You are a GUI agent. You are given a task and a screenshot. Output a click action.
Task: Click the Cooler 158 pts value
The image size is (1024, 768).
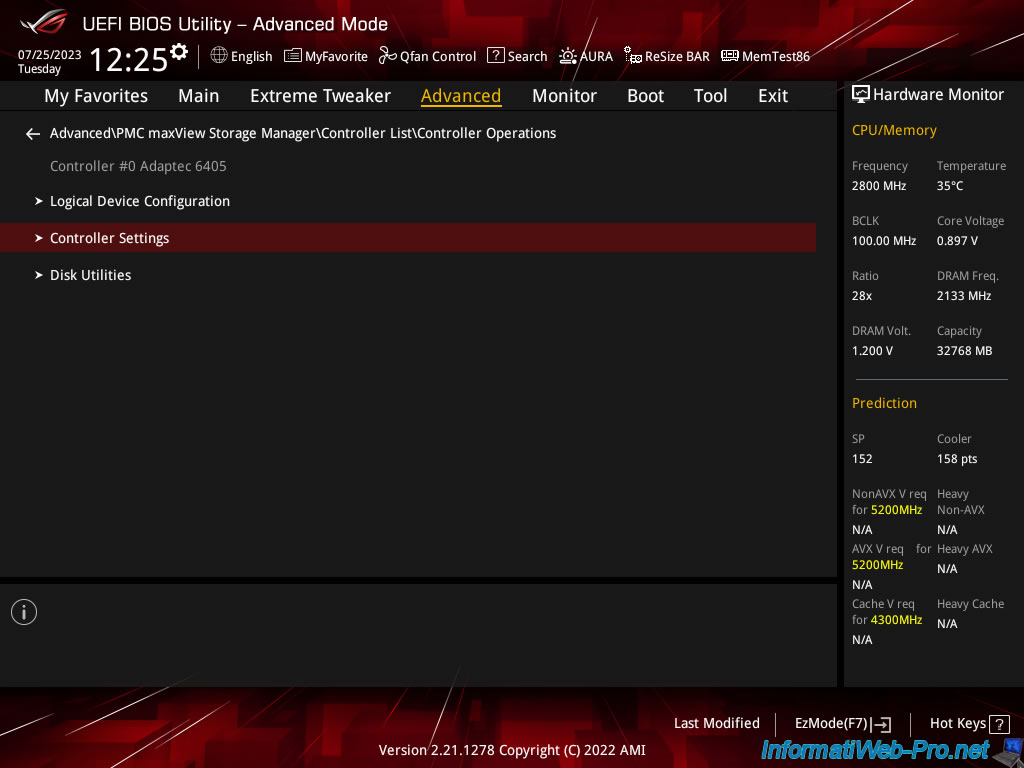point(957,458)
